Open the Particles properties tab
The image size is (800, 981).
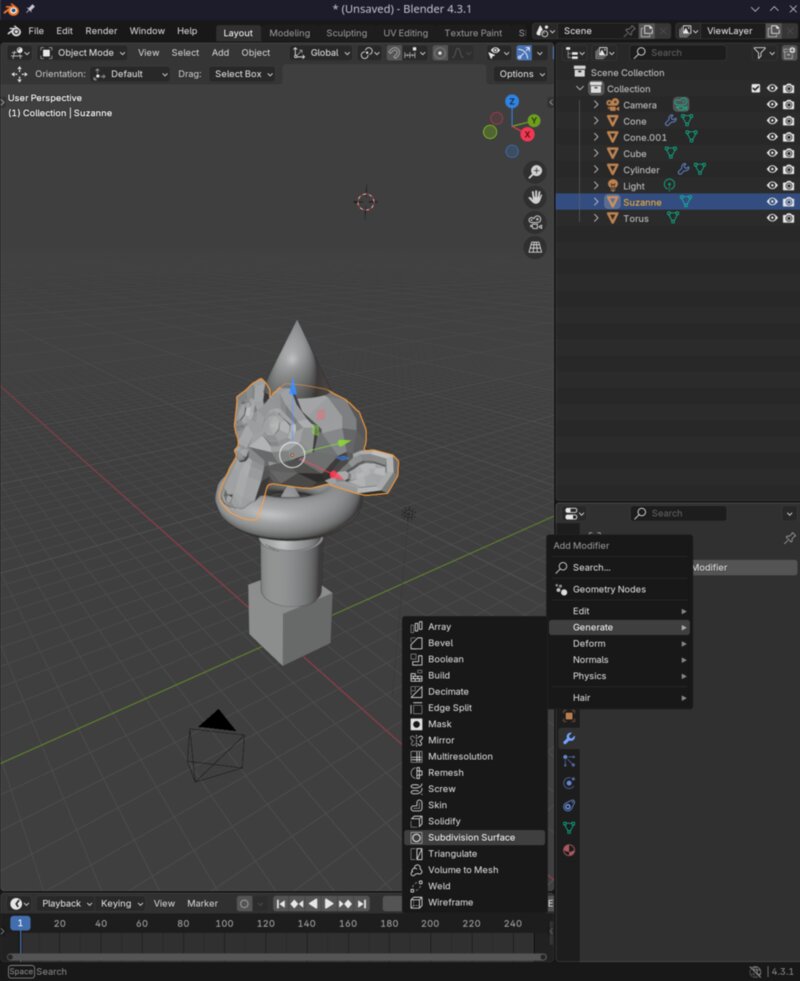pyautogui.click(x=569, y=761)
